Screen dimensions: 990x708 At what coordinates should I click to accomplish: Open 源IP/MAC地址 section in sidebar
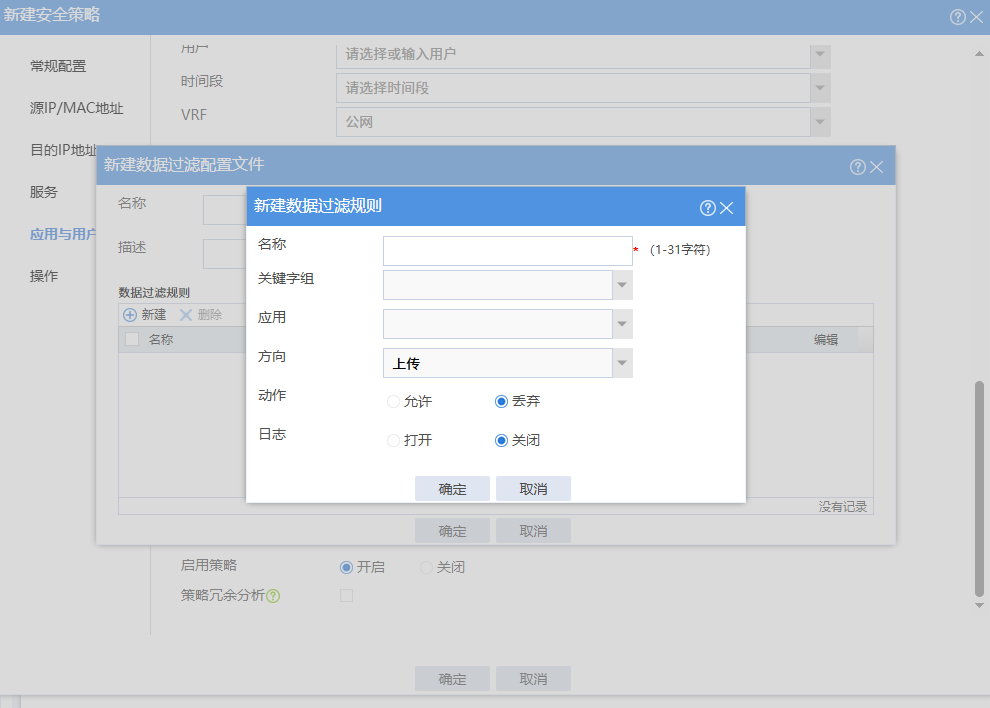76,108
